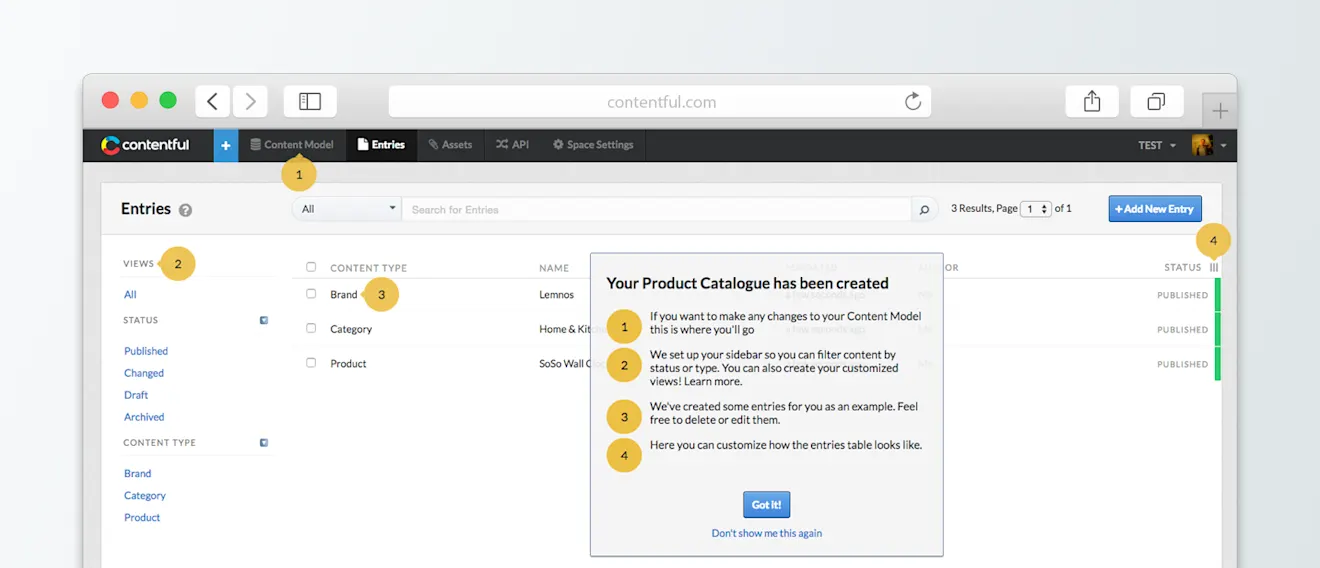
Task: Click the contentful.com address bar
Action: 660,101
